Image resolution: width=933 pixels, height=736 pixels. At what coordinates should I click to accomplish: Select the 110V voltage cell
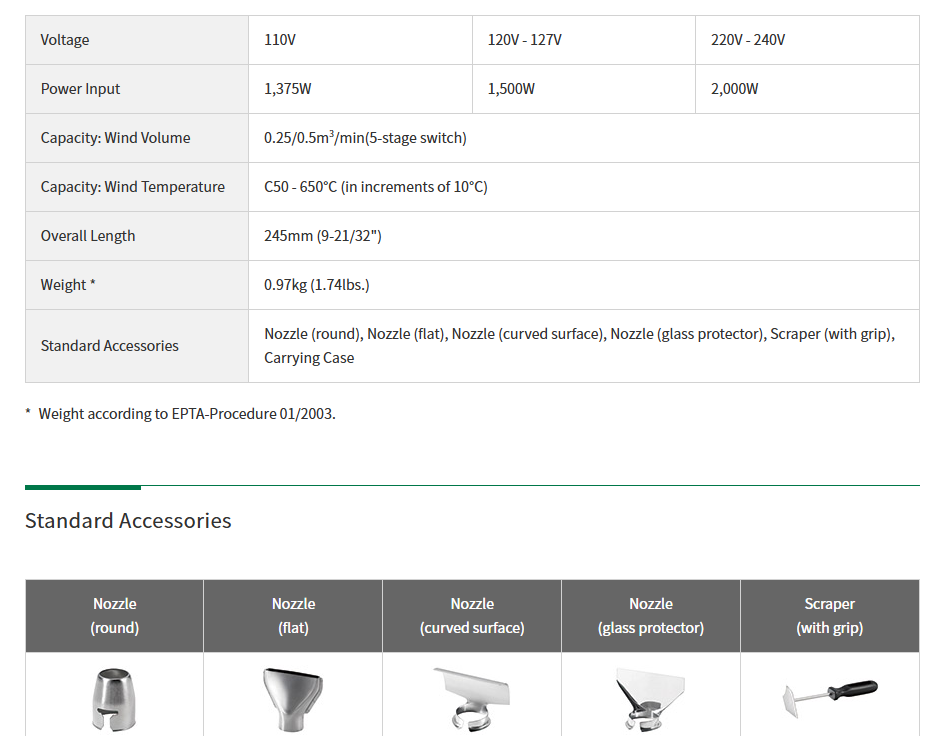click(x=280, y=40)
